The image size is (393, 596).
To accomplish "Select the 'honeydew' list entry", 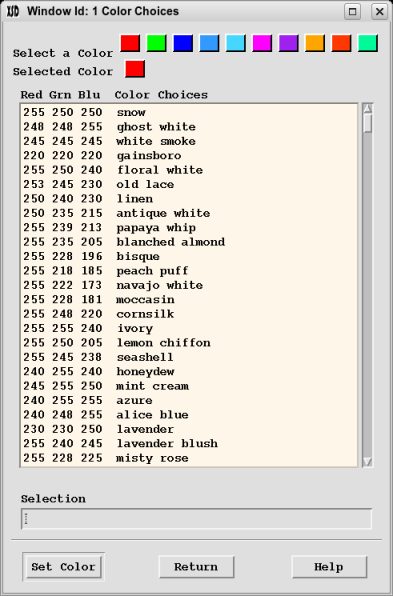I will click(x=189, y=372).
